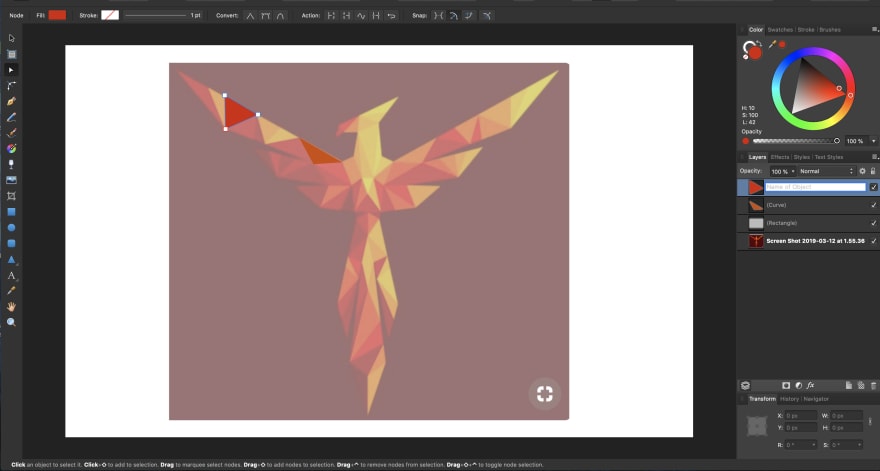880x471 pixels.
Task: Click the Name of Object field
Action: pyautogui.click(x=815, y=187)
